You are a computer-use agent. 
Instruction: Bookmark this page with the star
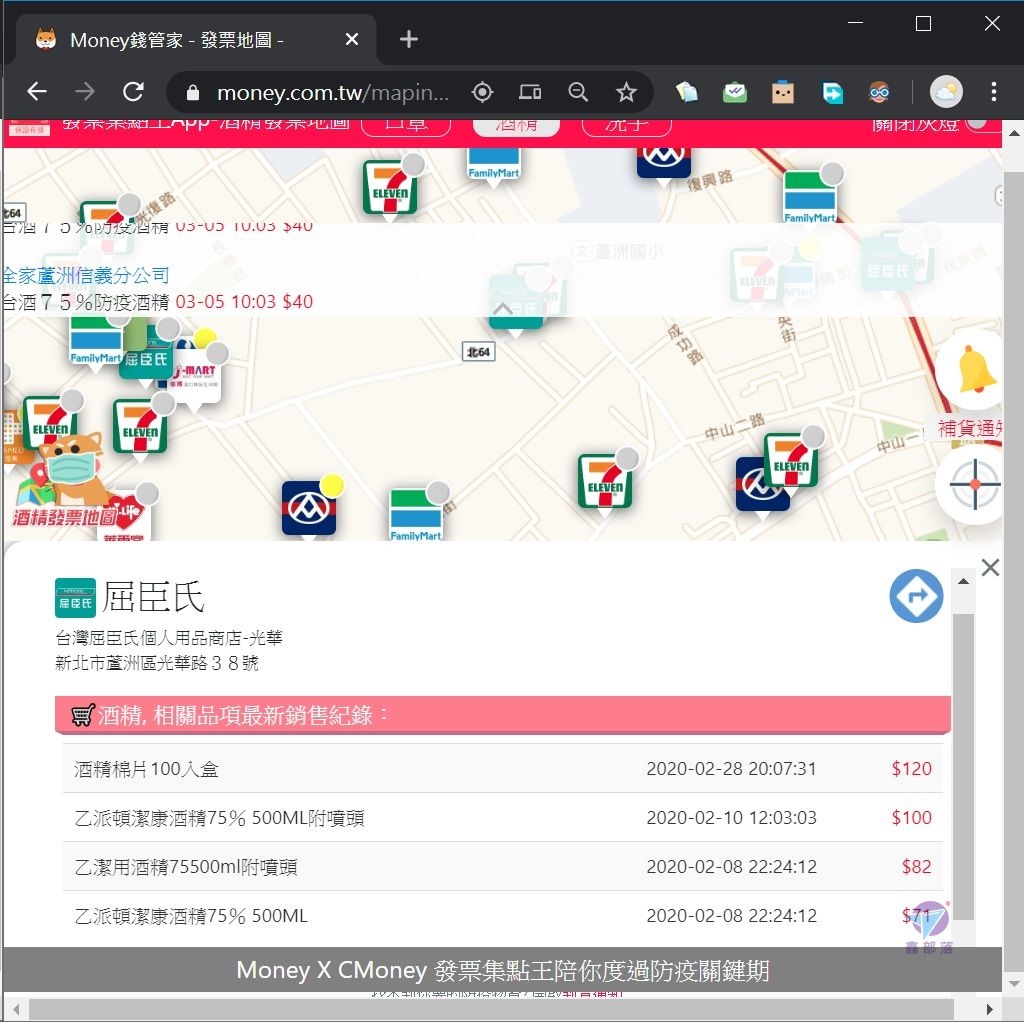click(x=626, y=92)
